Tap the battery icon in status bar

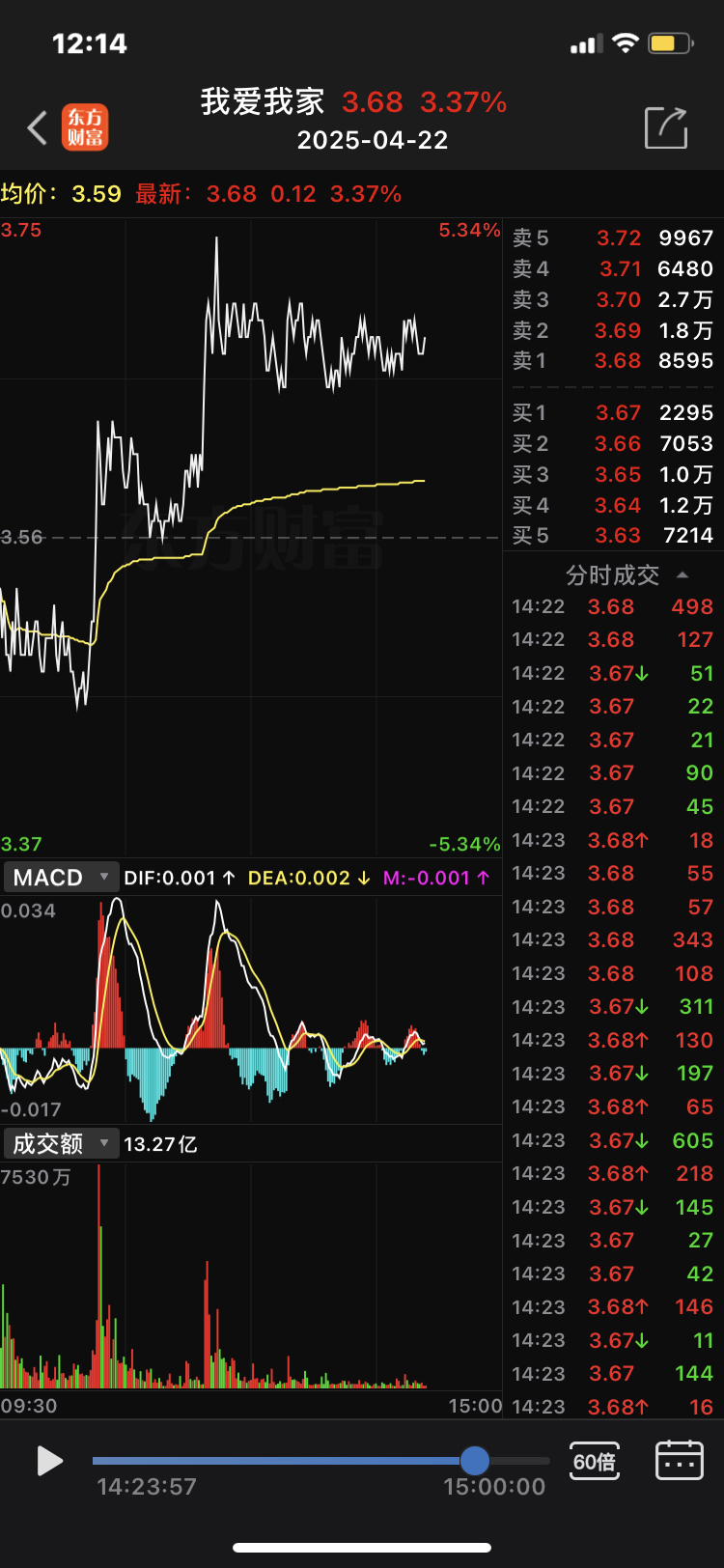click(x=672, y=43)
